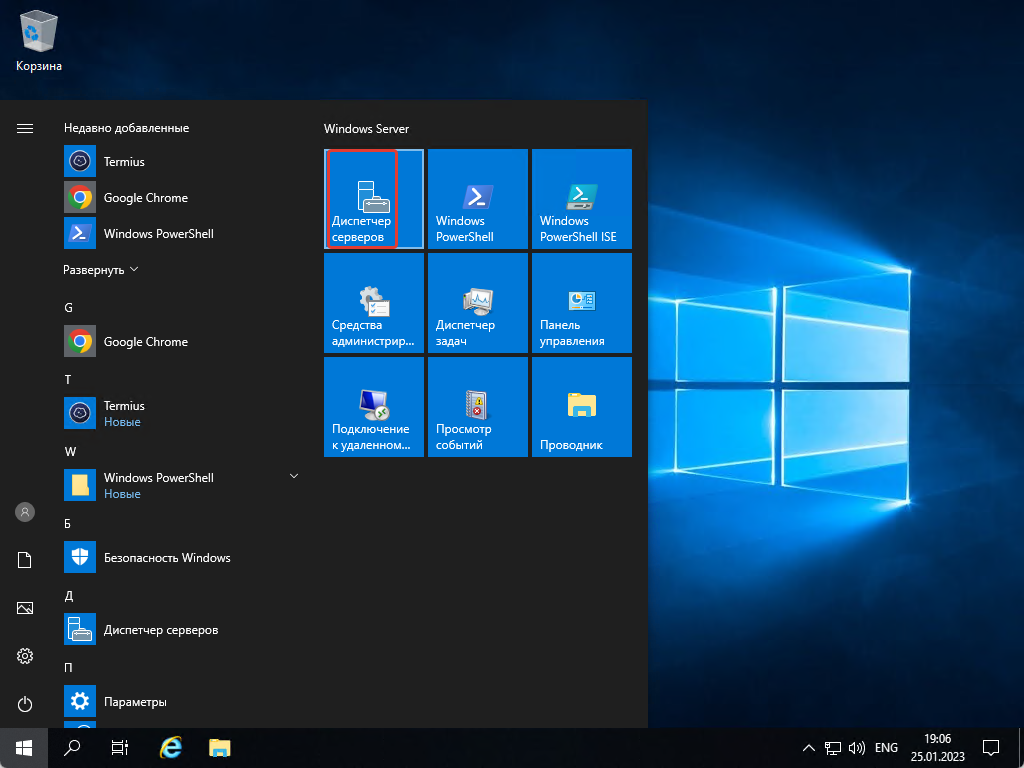The image size is (1024, 768).
Task: Open the Pictures icon in Start rail
Action: tap(25, 608)
